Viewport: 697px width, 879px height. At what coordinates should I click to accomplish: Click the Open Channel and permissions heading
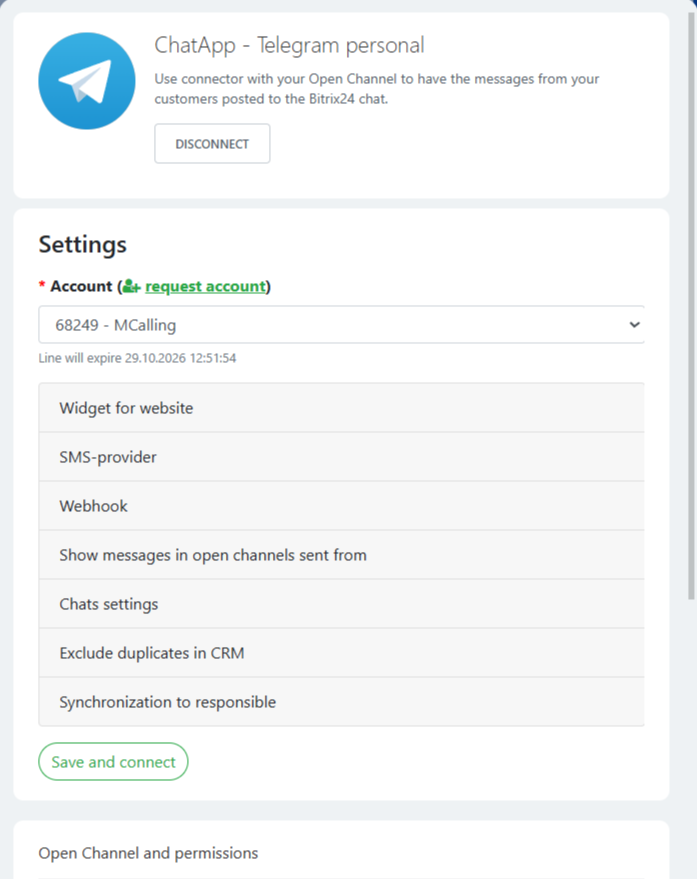click(x=148, y=853)
